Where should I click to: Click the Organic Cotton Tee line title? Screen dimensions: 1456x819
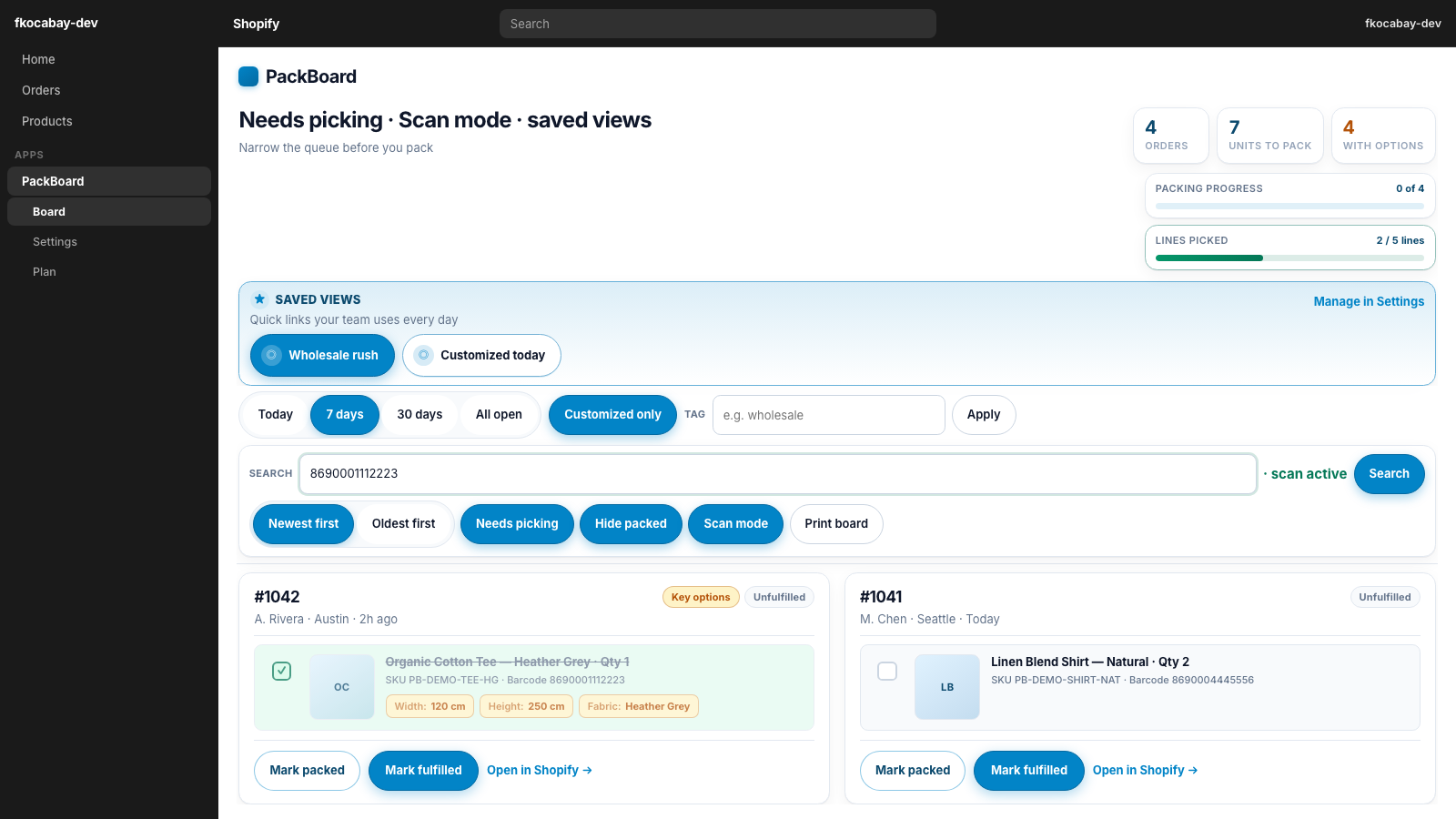pyautogui.click(x=507, y=662)
